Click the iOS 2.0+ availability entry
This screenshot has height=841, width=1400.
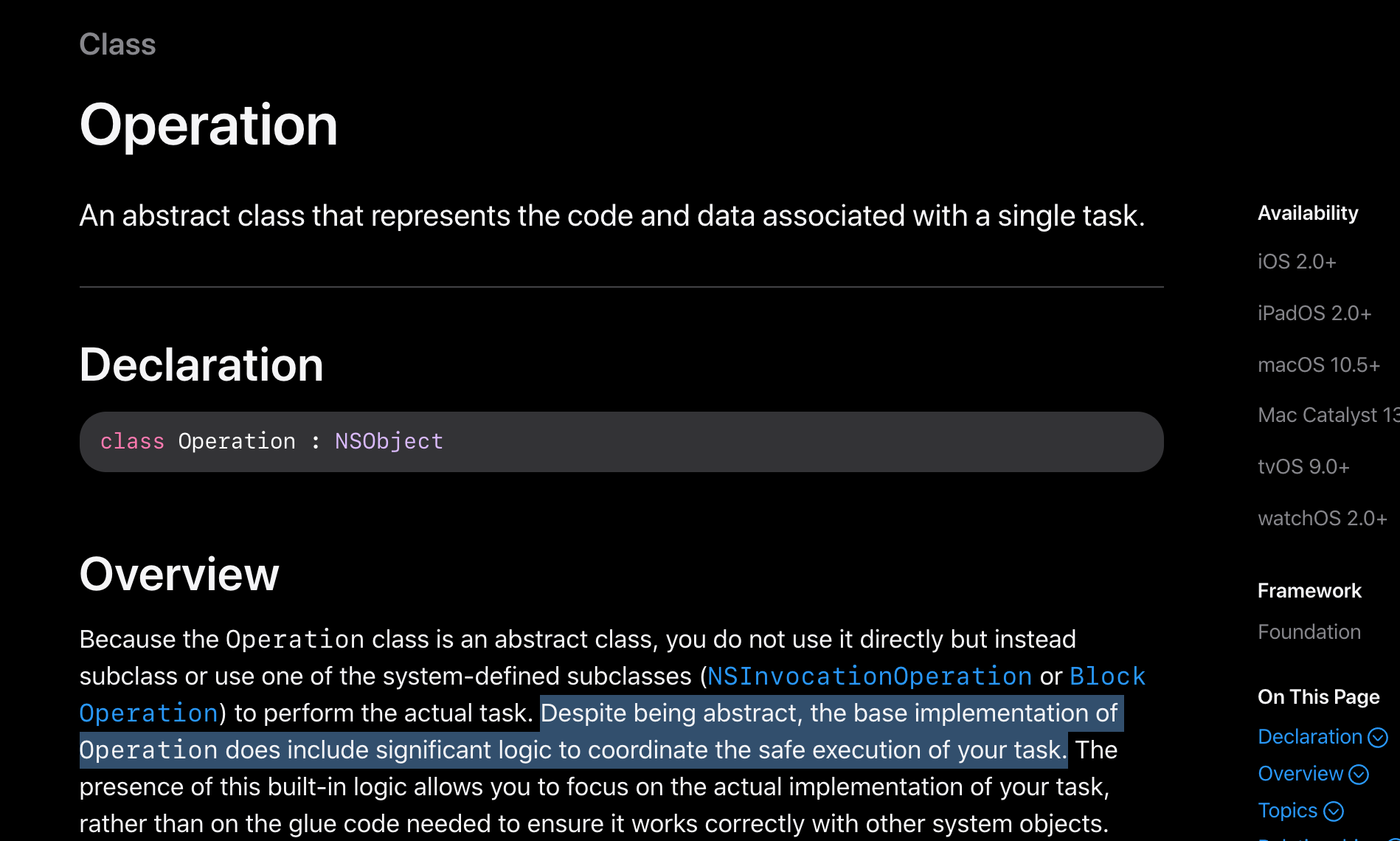[x=1297, y=262]
